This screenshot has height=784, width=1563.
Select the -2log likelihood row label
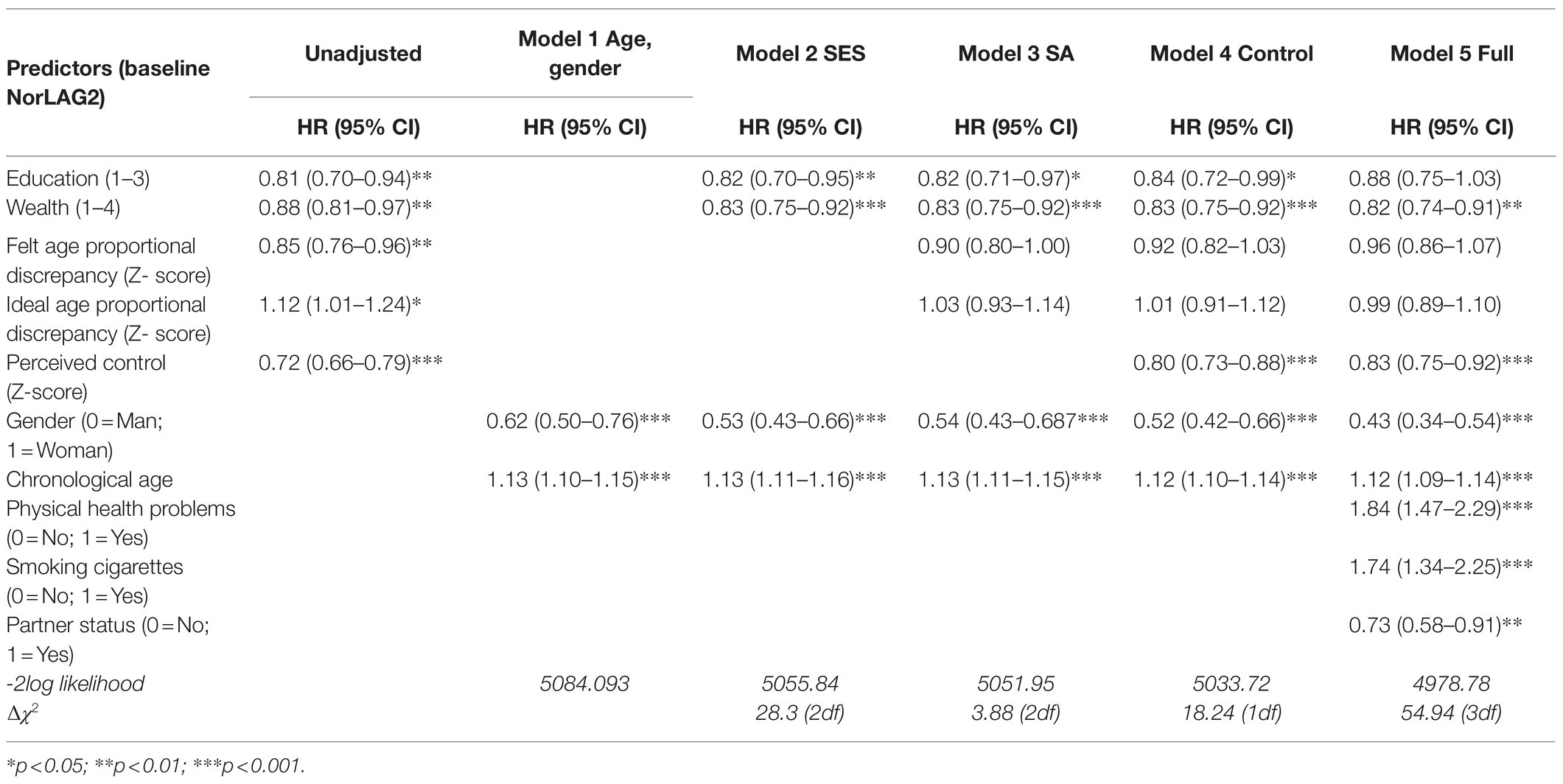click(x=75, y=684)
